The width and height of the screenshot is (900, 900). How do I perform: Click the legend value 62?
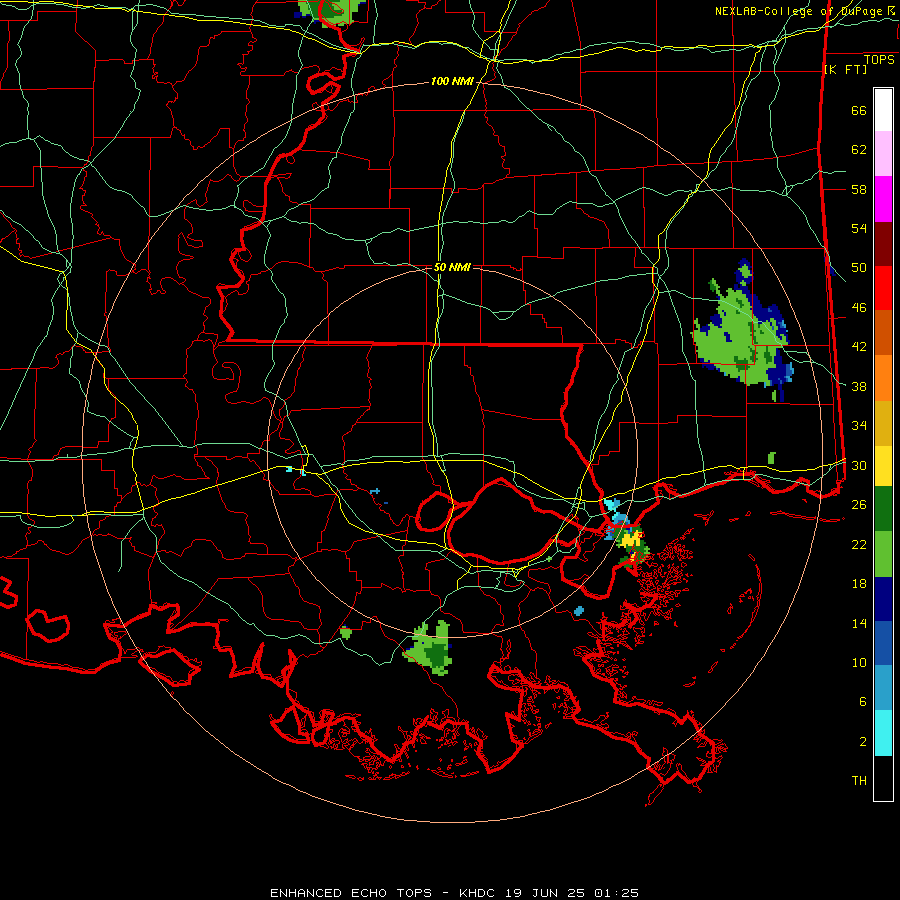pyautogui.click(x=859, y=149)
